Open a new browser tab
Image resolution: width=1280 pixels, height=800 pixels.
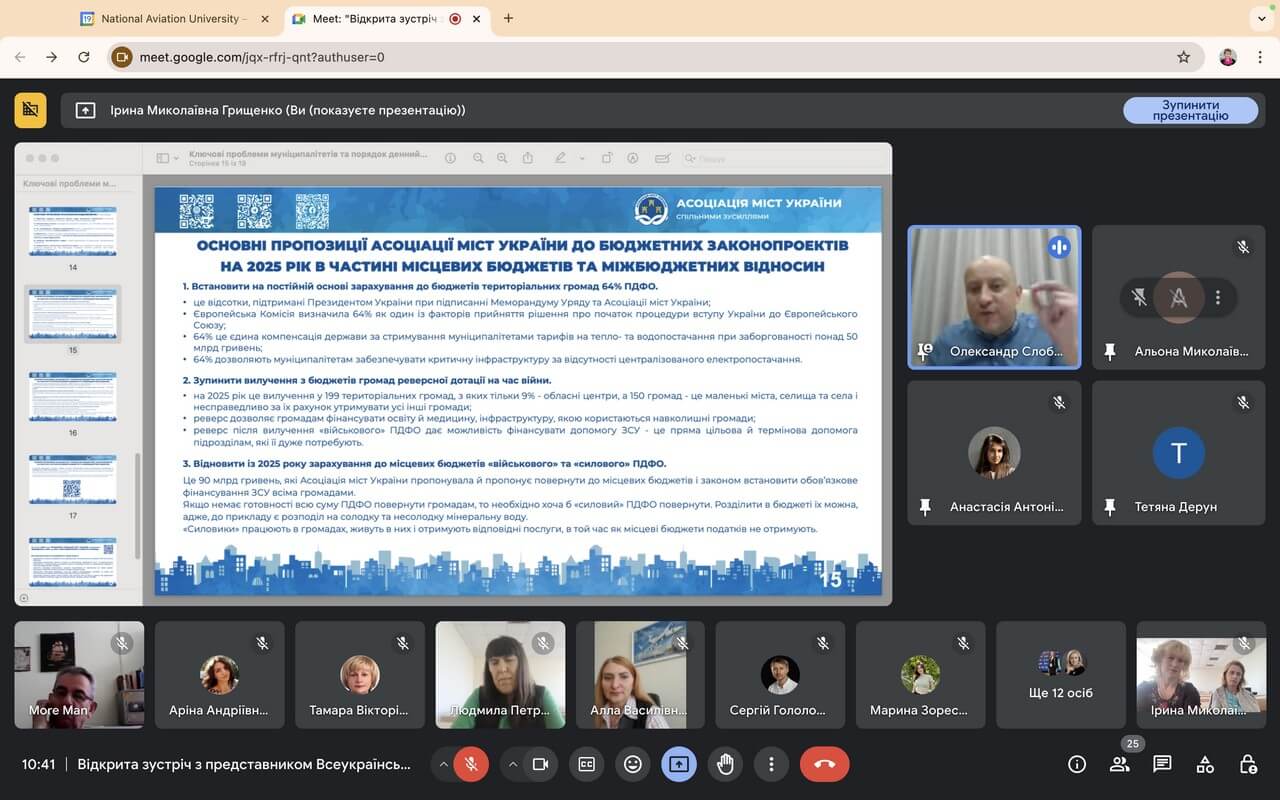click(508, 18)
